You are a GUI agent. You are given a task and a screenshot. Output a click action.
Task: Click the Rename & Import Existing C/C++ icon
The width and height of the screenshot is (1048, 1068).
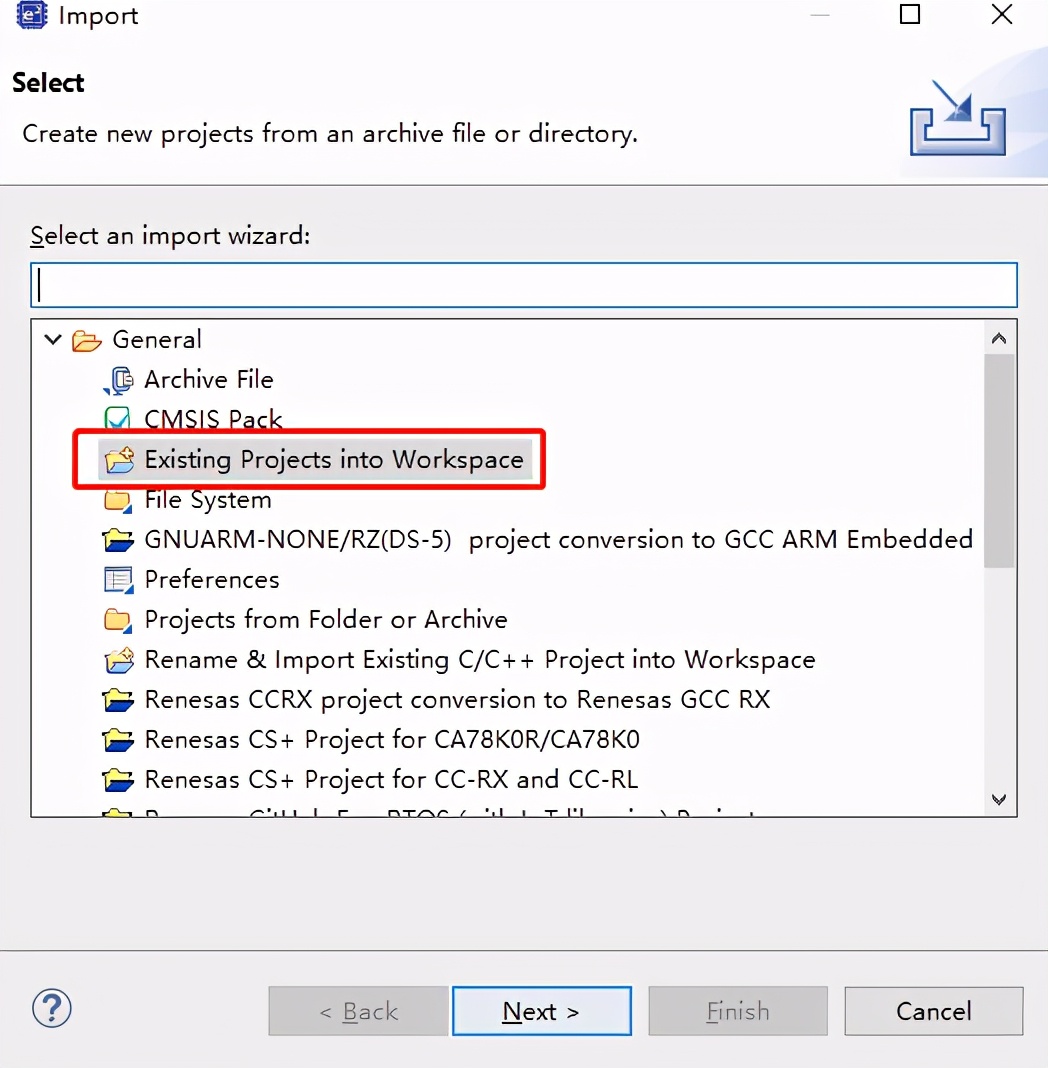click(x=118, y=660)
